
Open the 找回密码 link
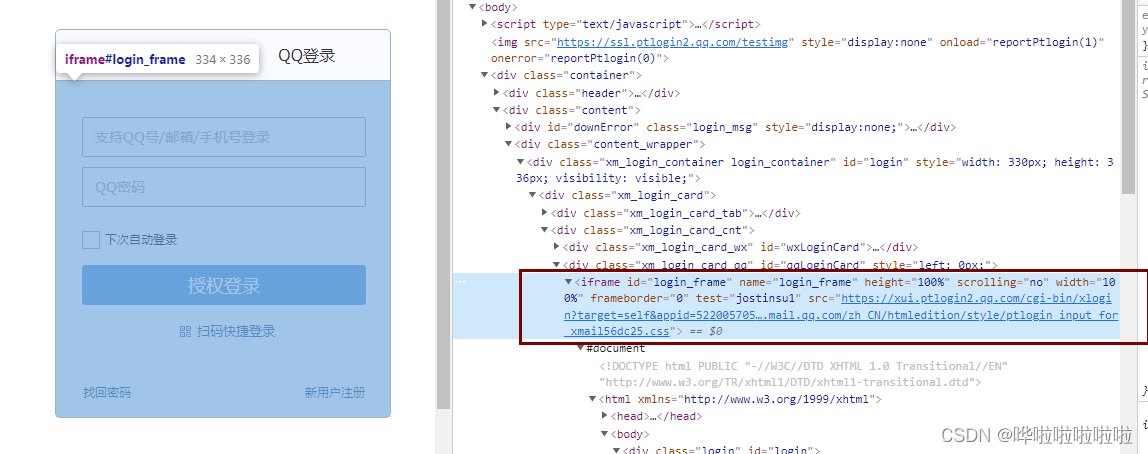[x=107, y=392]
